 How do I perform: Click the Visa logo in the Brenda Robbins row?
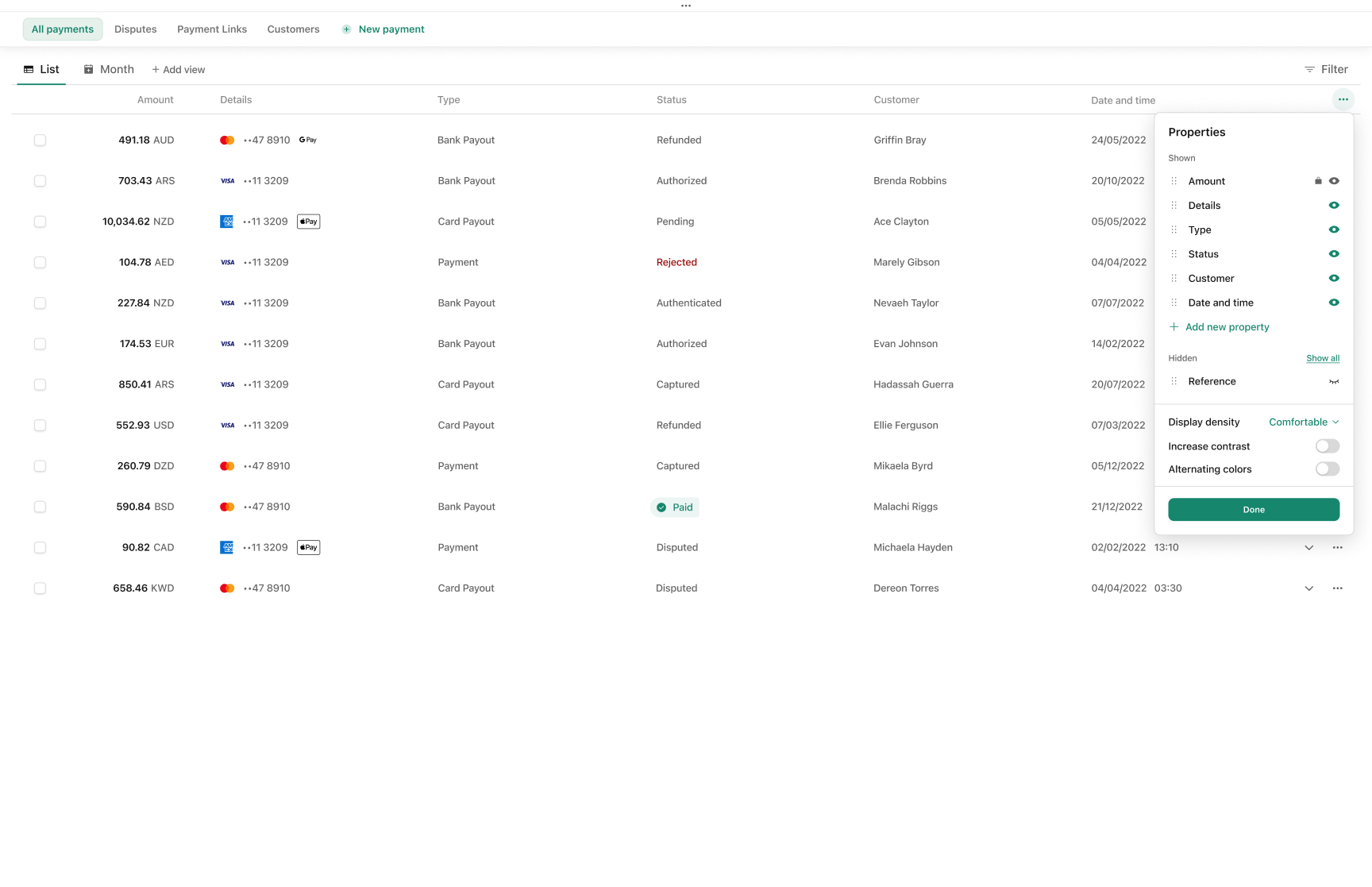tap(227, 181)
